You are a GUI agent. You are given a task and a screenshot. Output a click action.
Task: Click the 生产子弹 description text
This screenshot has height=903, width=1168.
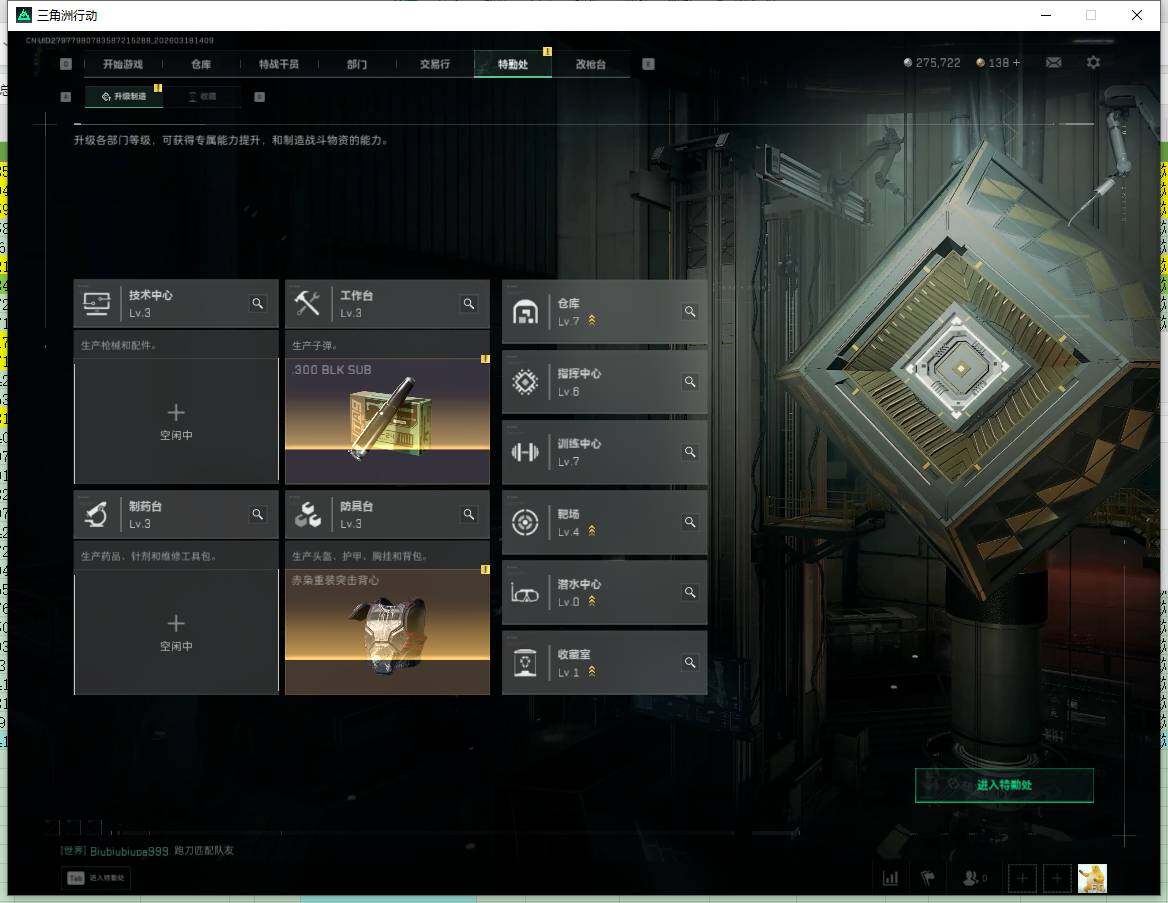[x=314, y=345]
